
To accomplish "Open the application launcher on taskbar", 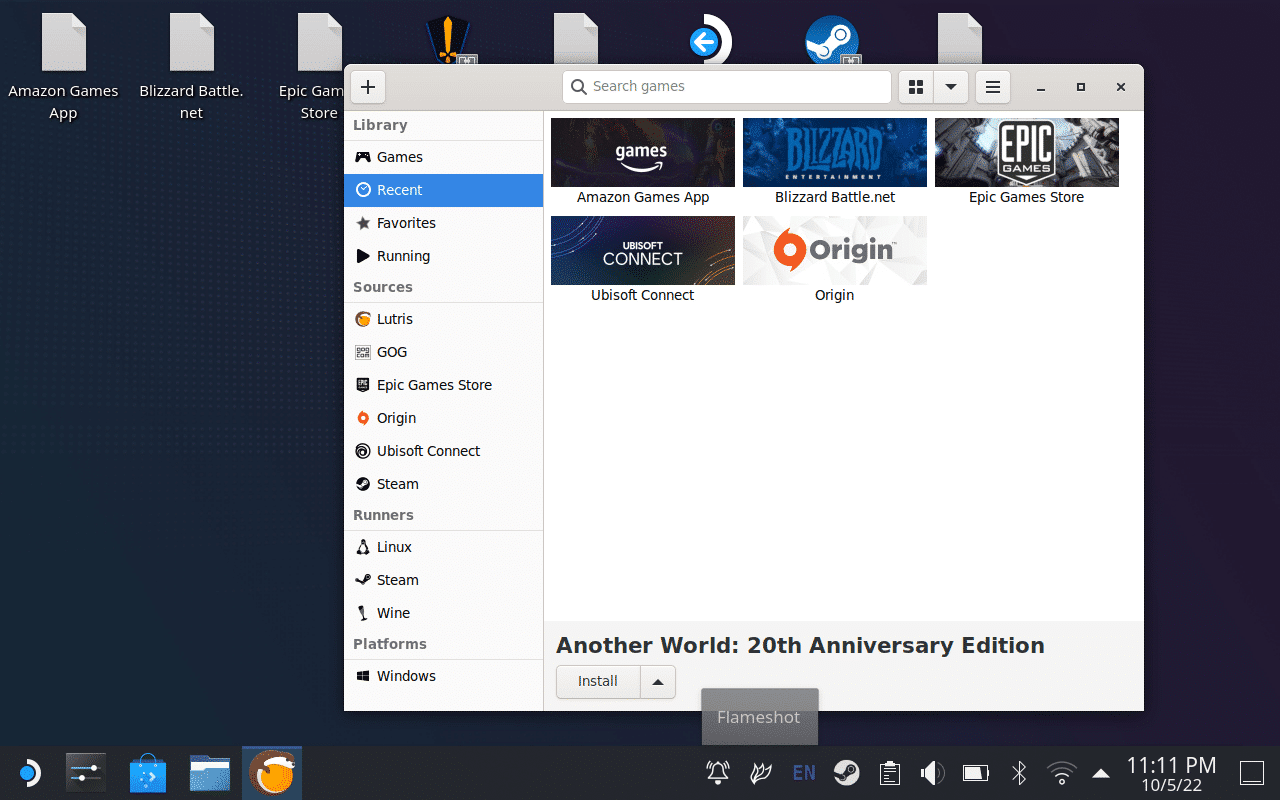I will (29, 773).
